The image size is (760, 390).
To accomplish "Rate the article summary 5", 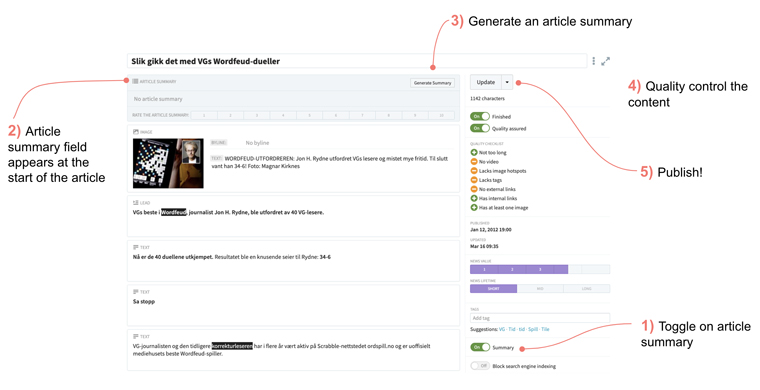I will tap(310, 115).
